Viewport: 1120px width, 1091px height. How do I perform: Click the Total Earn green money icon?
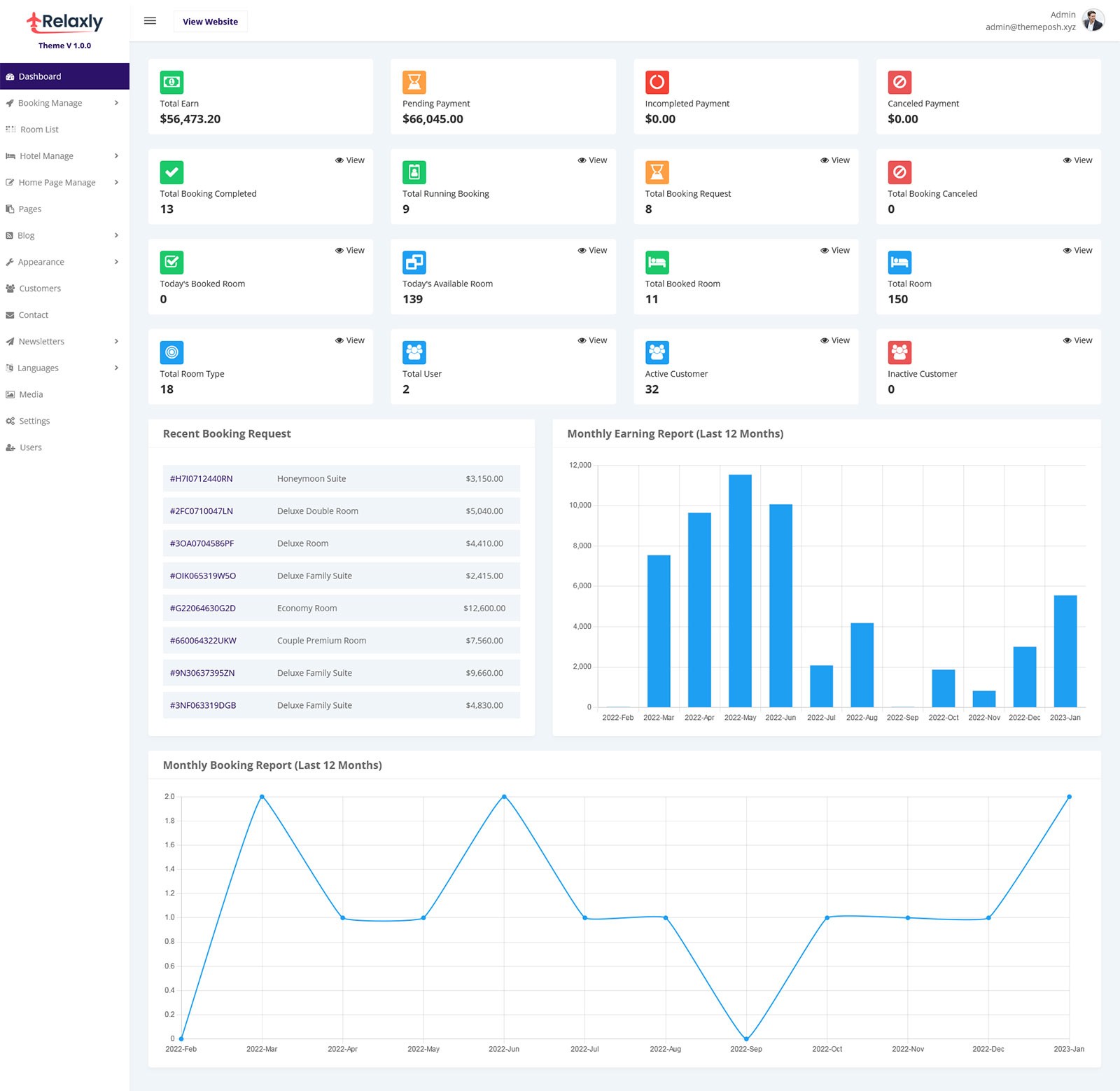coord(171,82)
